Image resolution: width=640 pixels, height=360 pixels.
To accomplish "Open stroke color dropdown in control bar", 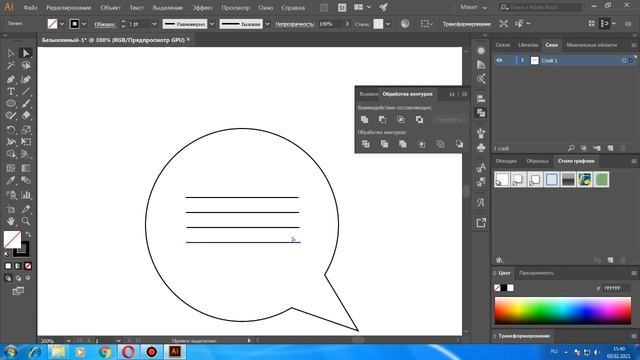I will coord(84,24).
